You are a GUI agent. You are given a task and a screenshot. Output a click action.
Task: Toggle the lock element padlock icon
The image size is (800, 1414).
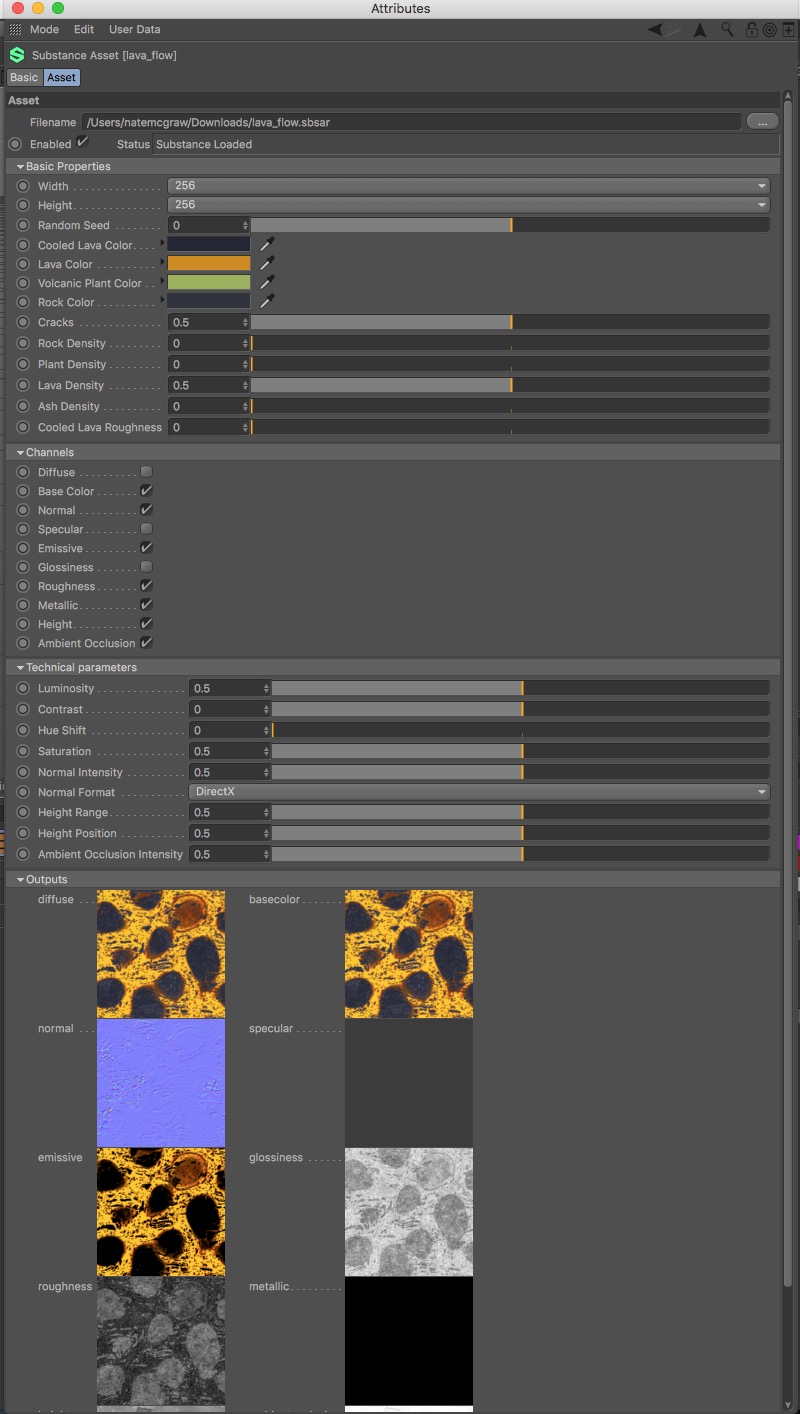(x=752, y=30)
